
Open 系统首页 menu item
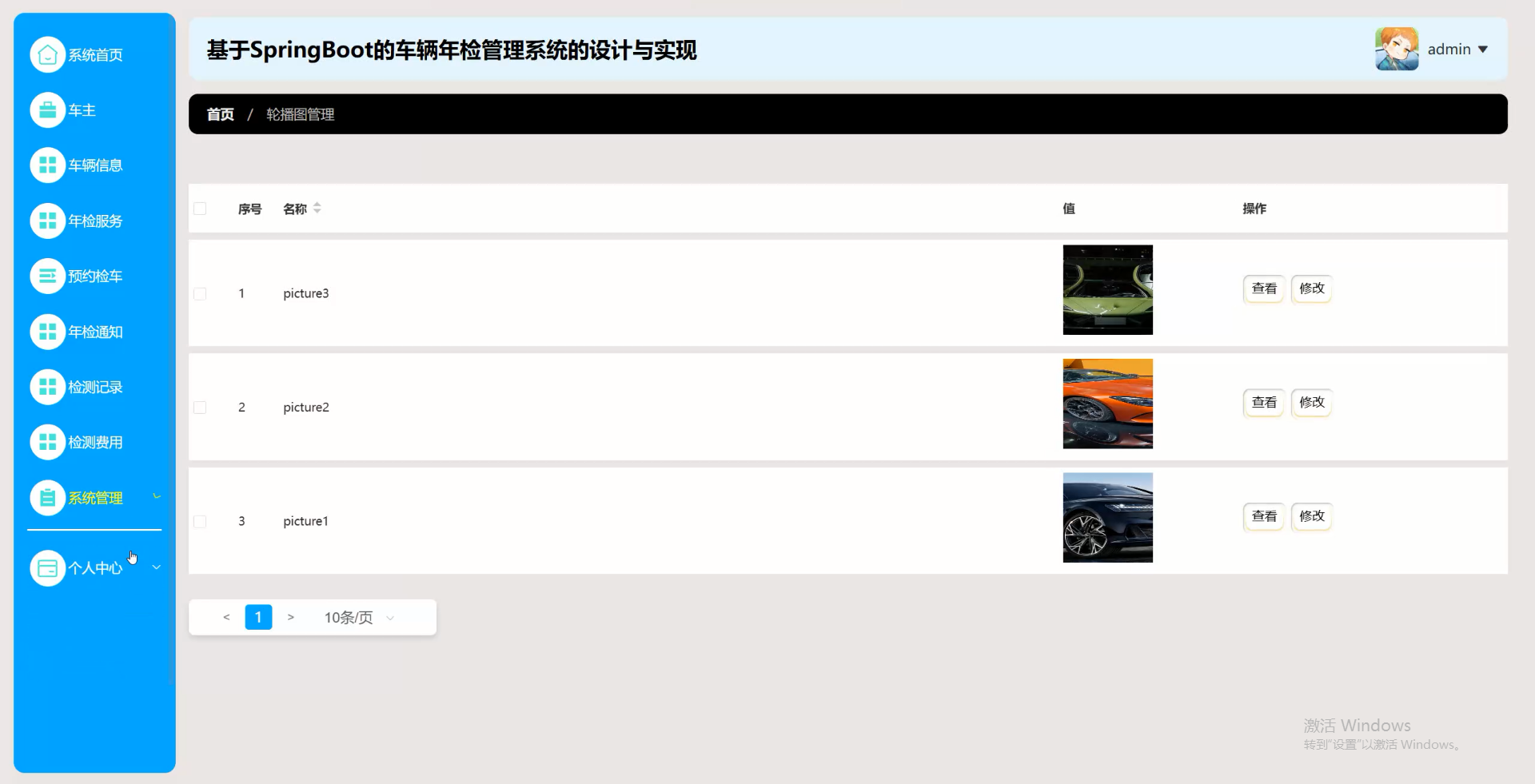tap(94, 54)
